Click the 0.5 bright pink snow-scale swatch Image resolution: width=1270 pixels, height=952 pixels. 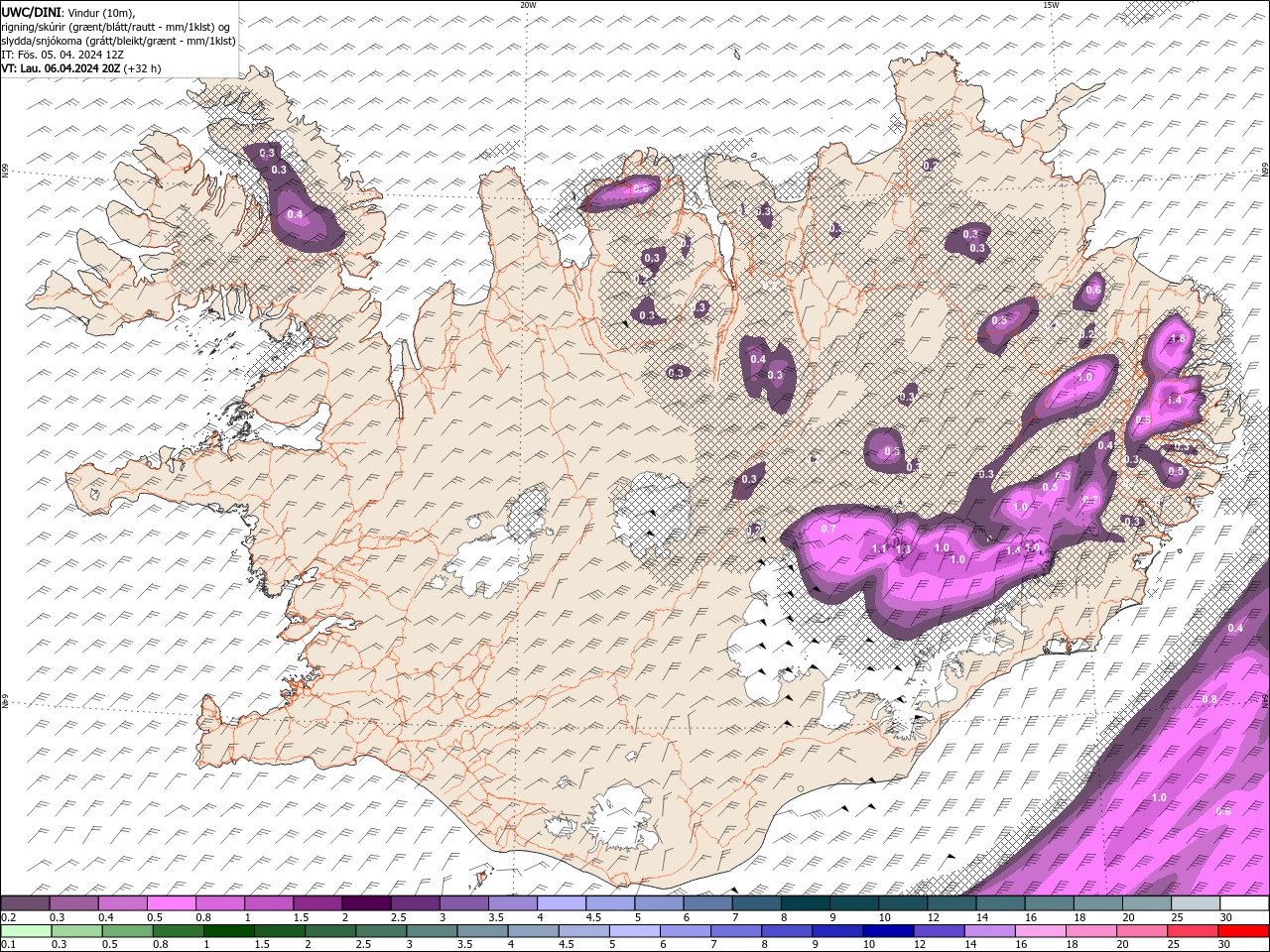click(x=171, y=903)
